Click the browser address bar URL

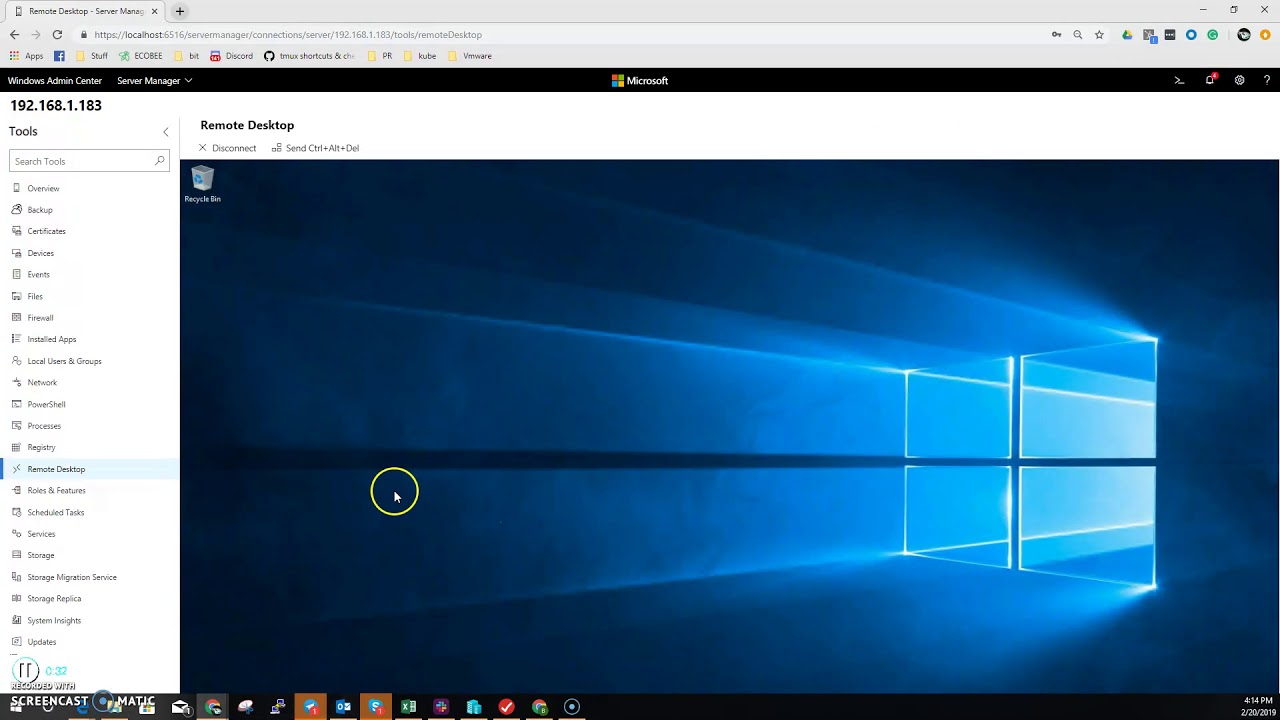288,35
